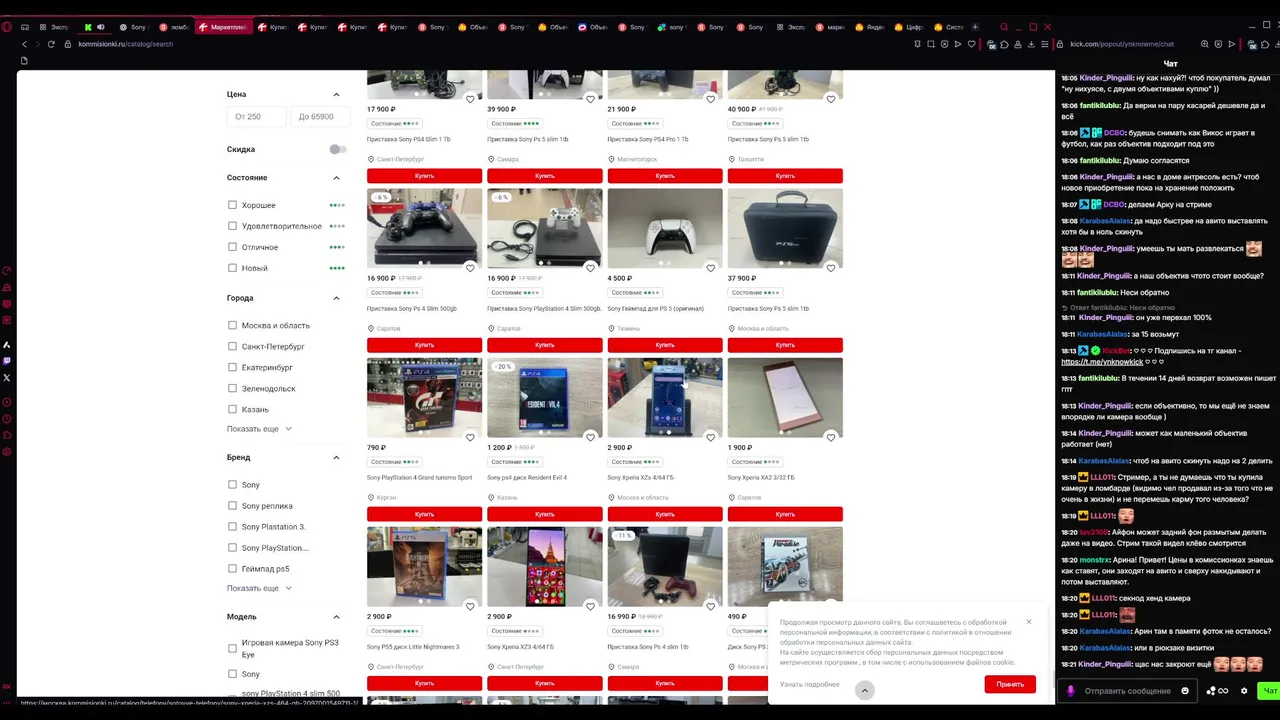This screenshot has height=720, width=1280.
Task: Click the green Чат send button
Action: (x=1270, y=691)
